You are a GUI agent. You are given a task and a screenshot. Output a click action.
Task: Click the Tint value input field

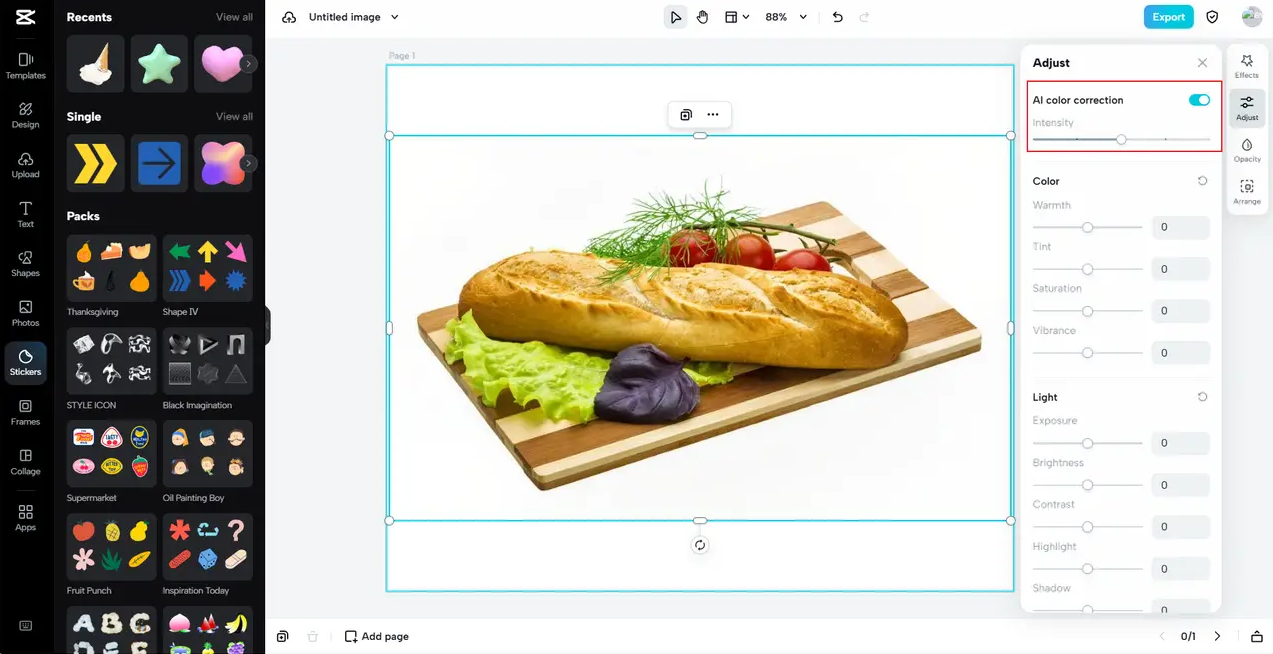[x=1180, y=269]
